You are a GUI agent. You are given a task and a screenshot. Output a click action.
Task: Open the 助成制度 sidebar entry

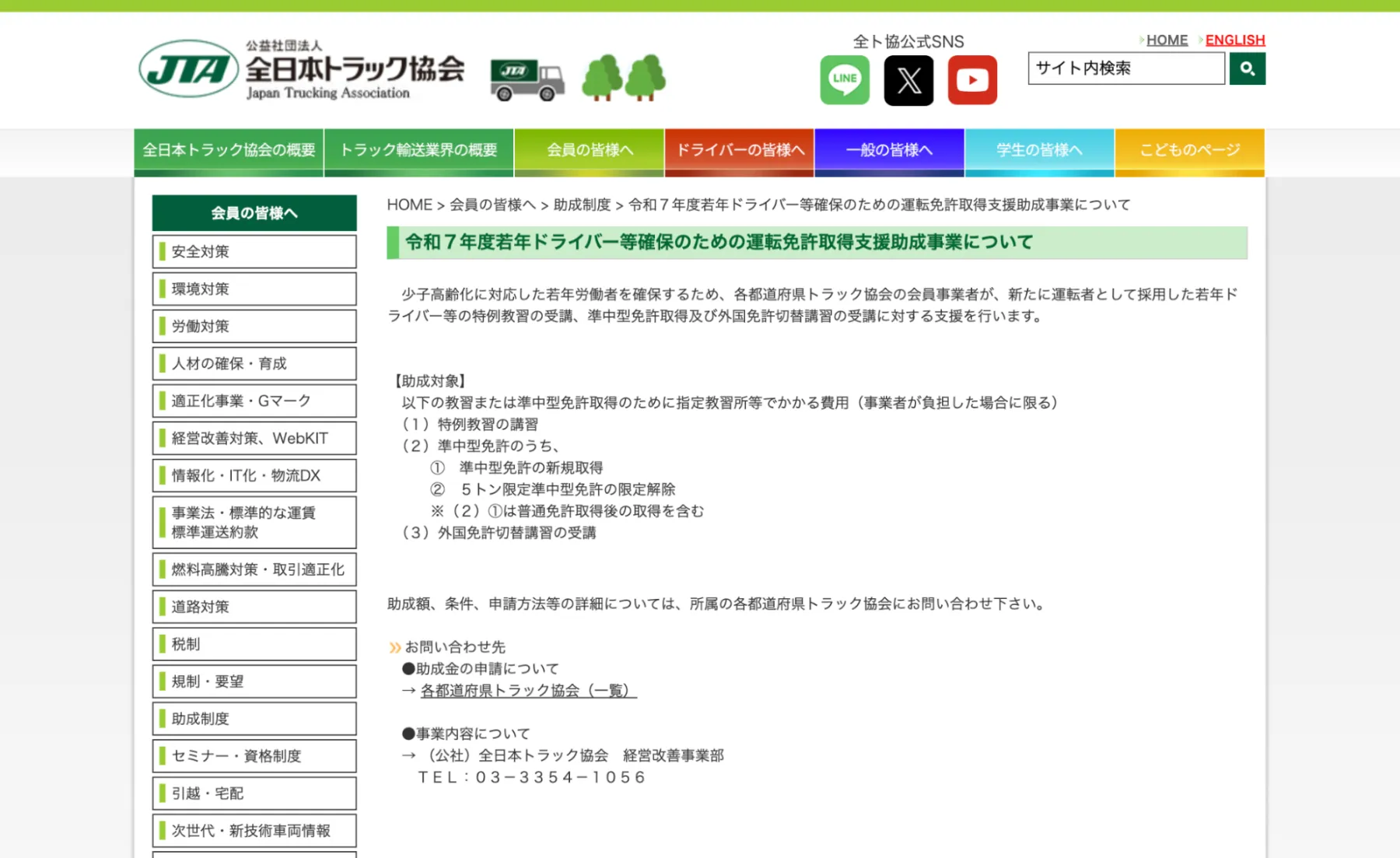tap(254, 718)
